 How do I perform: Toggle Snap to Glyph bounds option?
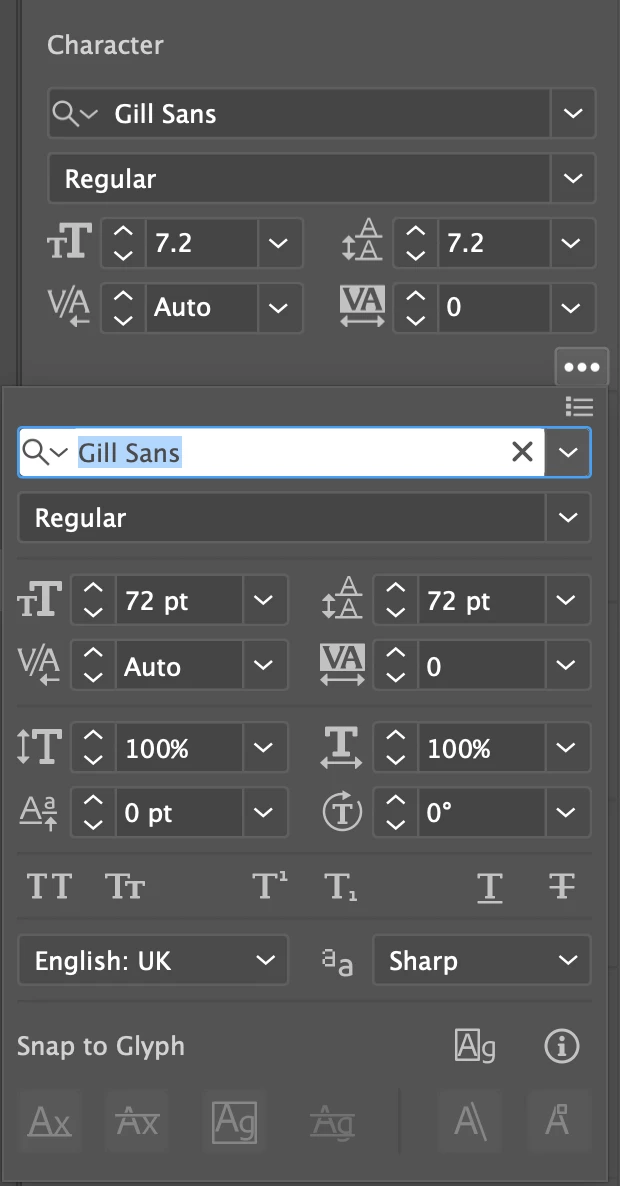click(234, 1122)
